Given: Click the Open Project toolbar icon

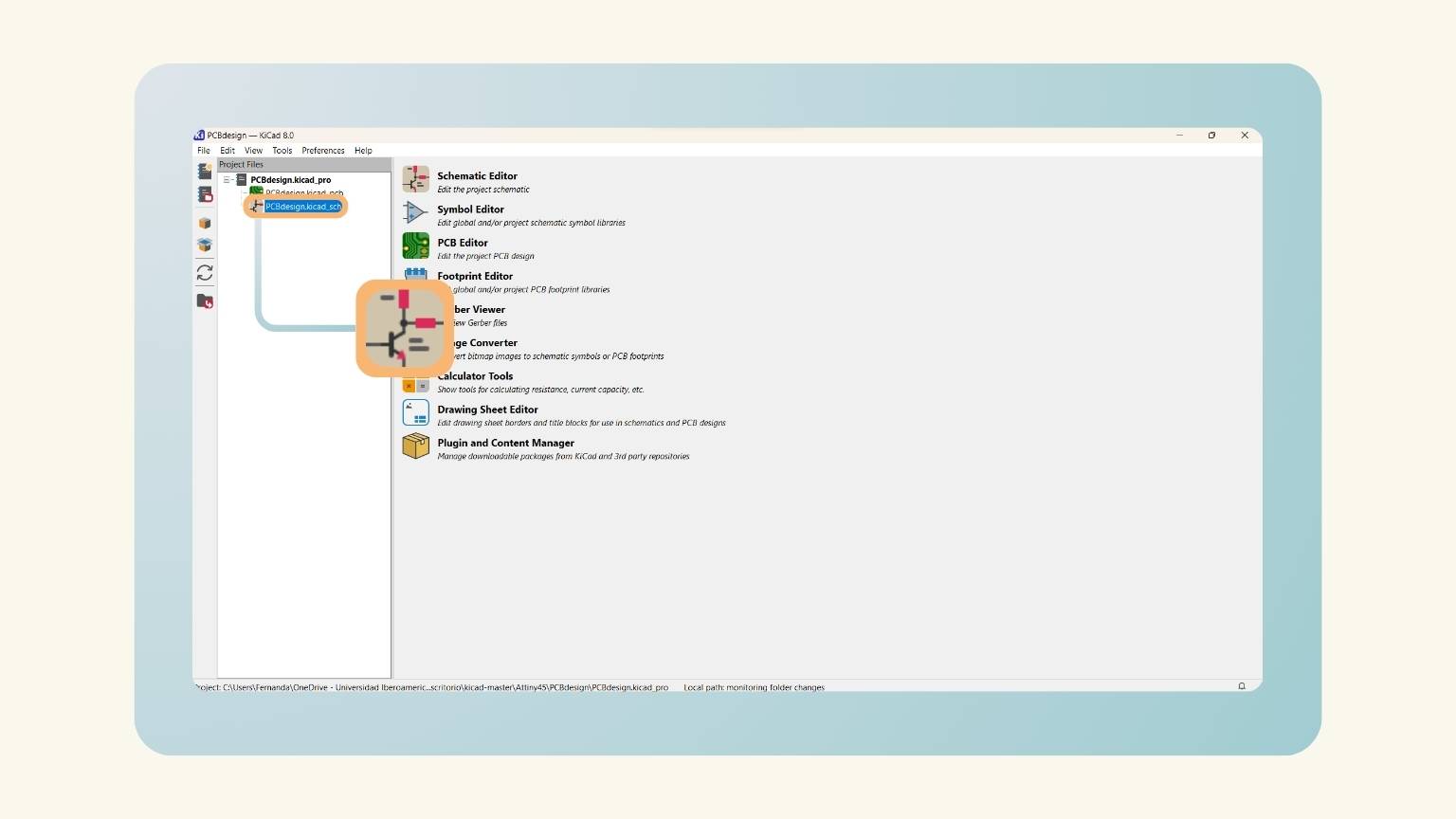Looking at the screenshot, I should (205, 194).
